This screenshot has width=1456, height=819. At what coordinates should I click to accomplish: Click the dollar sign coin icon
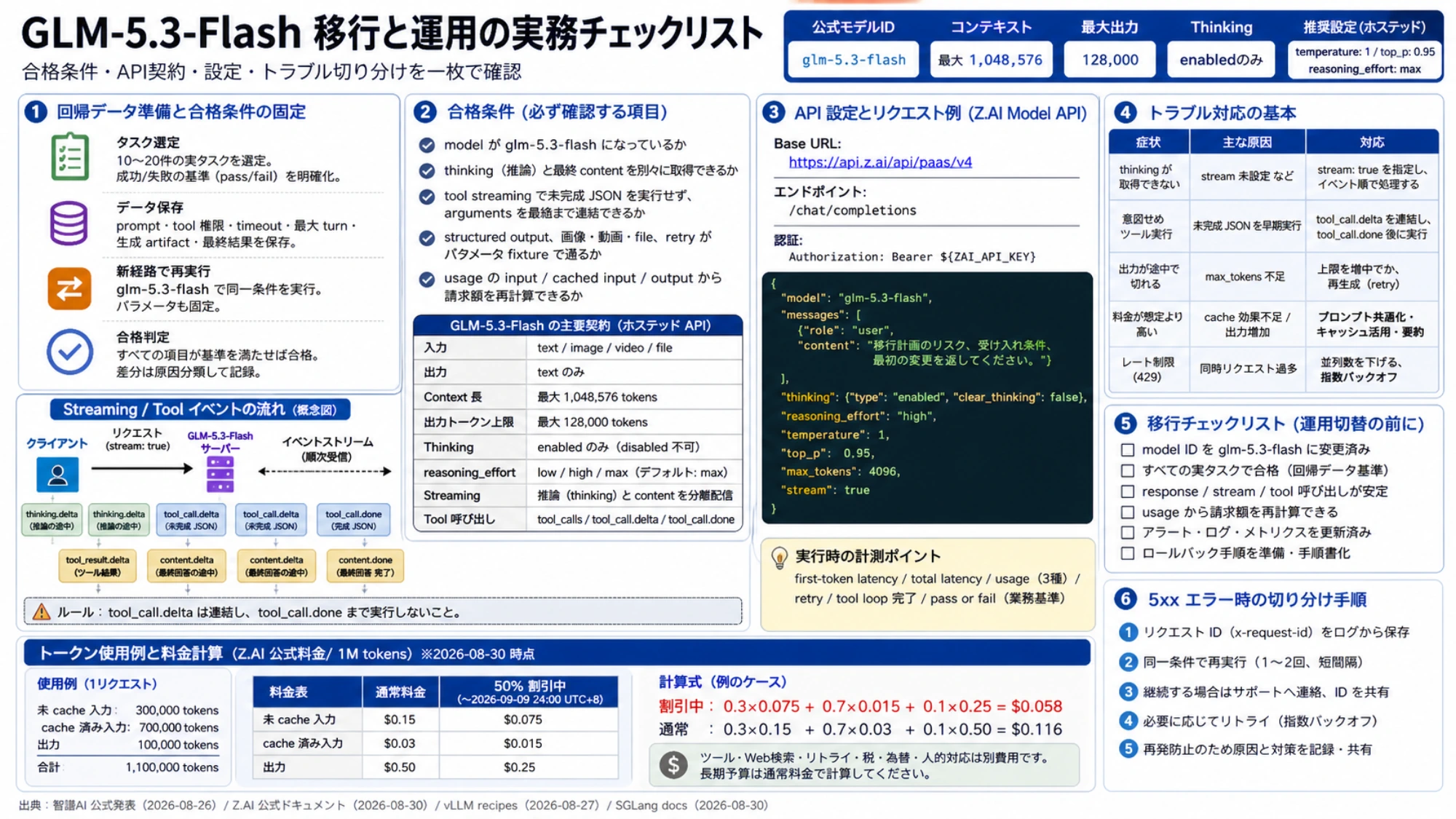(673, 765)
